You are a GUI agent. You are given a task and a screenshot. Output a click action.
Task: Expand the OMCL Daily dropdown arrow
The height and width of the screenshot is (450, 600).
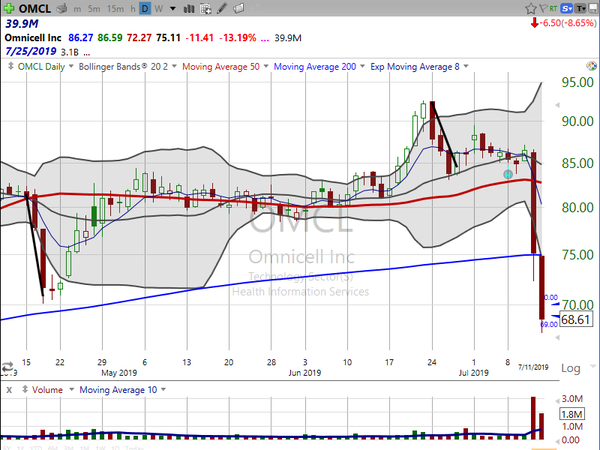[71, 67]
